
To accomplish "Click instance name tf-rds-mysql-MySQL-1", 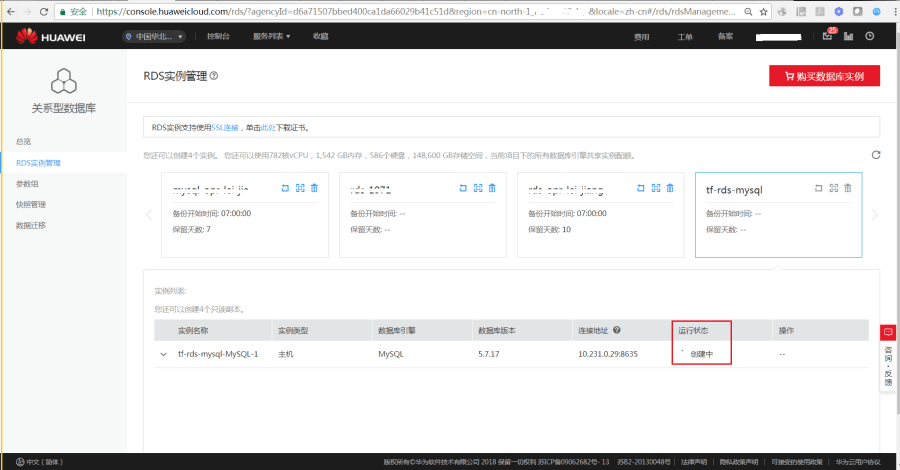I will tap(218, 354).
